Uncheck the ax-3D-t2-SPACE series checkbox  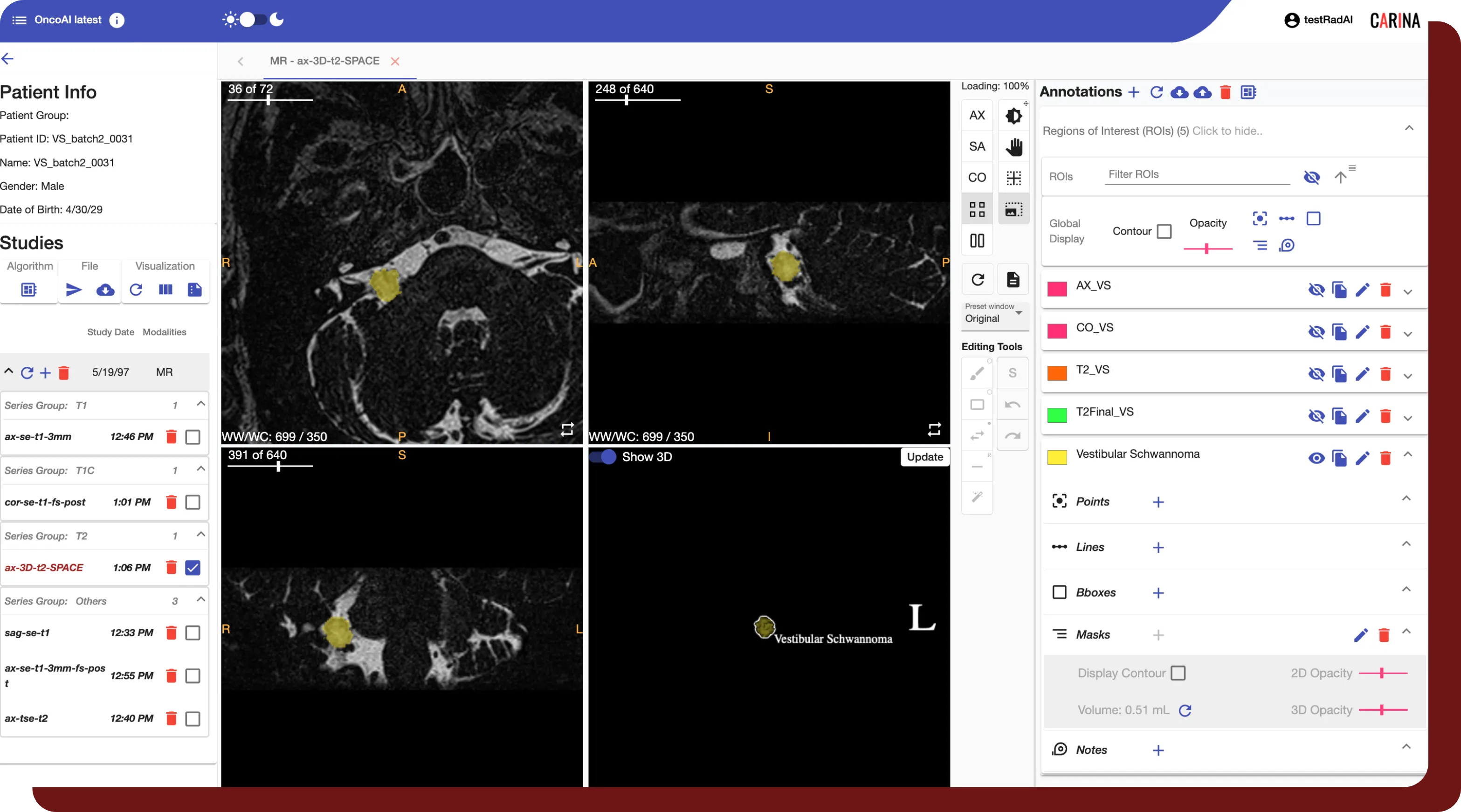click(x=192, y=567)
